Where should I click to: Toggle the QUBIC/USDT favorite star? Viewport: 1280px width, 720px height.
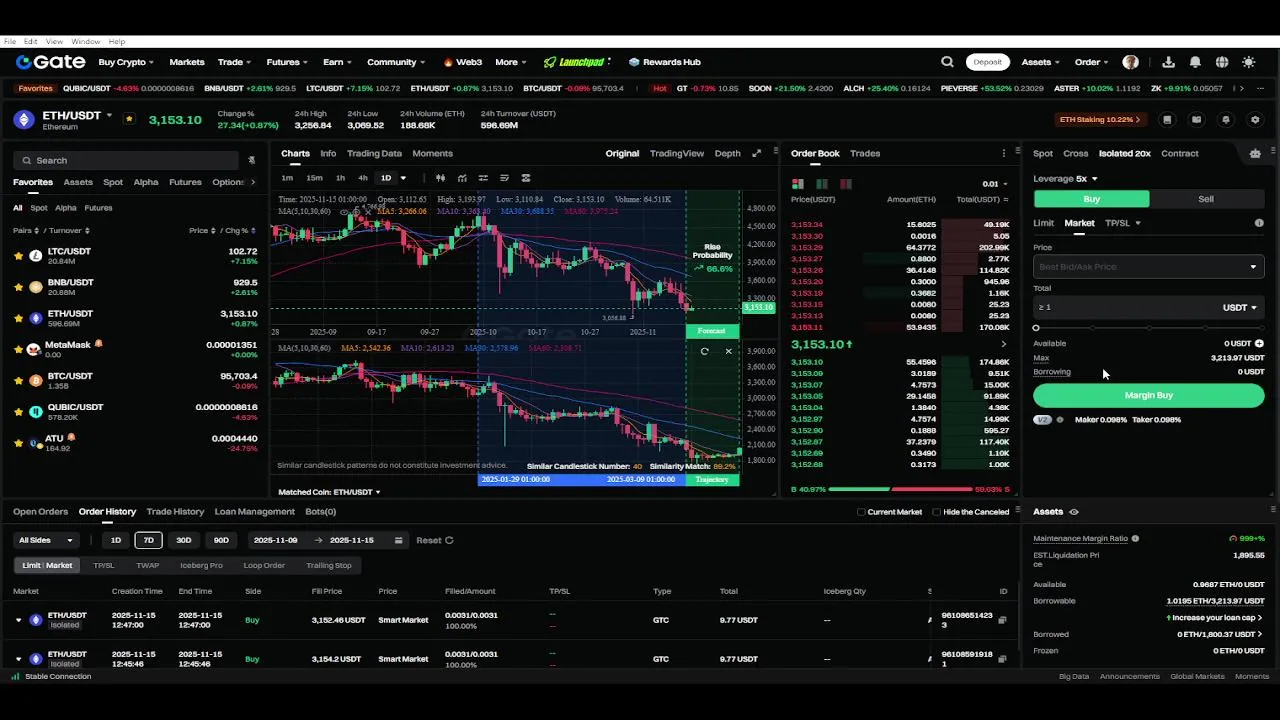tap(18, 411)
